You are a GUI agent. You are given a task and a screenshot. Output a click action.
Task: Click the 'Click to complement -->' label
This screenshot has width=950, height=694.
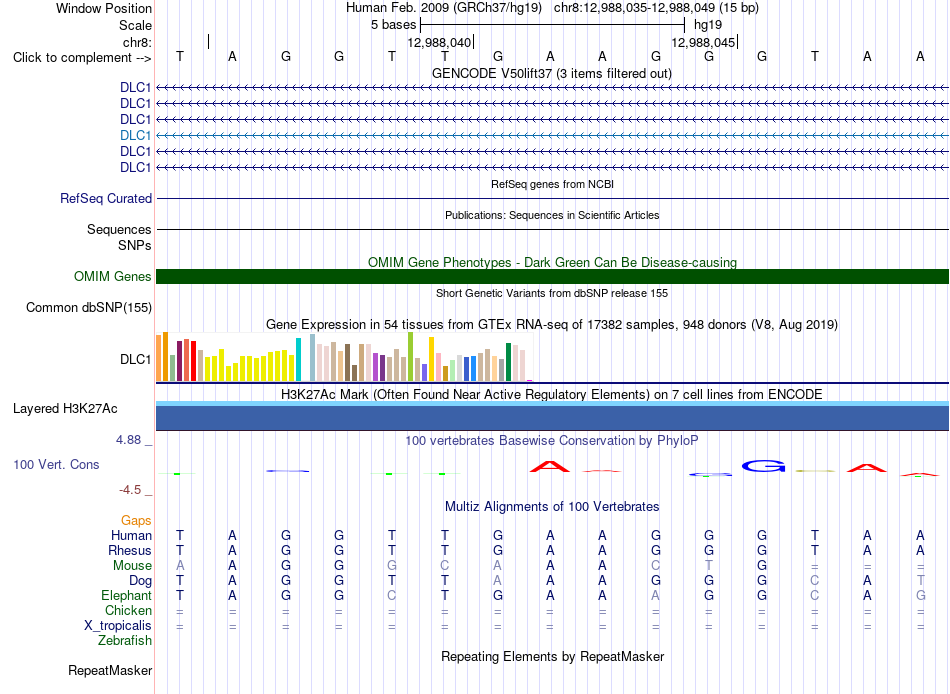[82, 58]
